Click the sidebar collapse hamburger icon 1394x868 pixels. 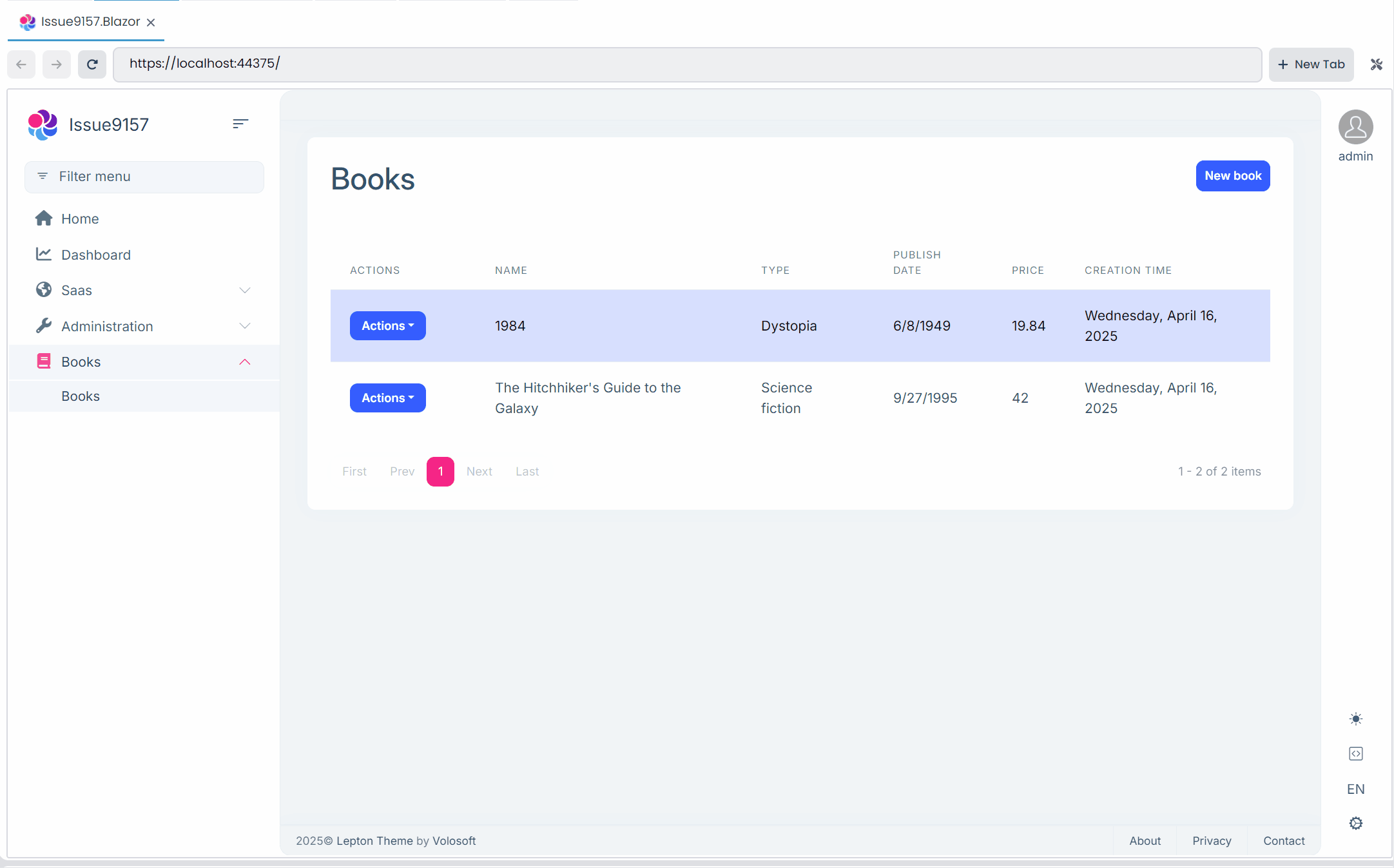click(x=240, y=124)
